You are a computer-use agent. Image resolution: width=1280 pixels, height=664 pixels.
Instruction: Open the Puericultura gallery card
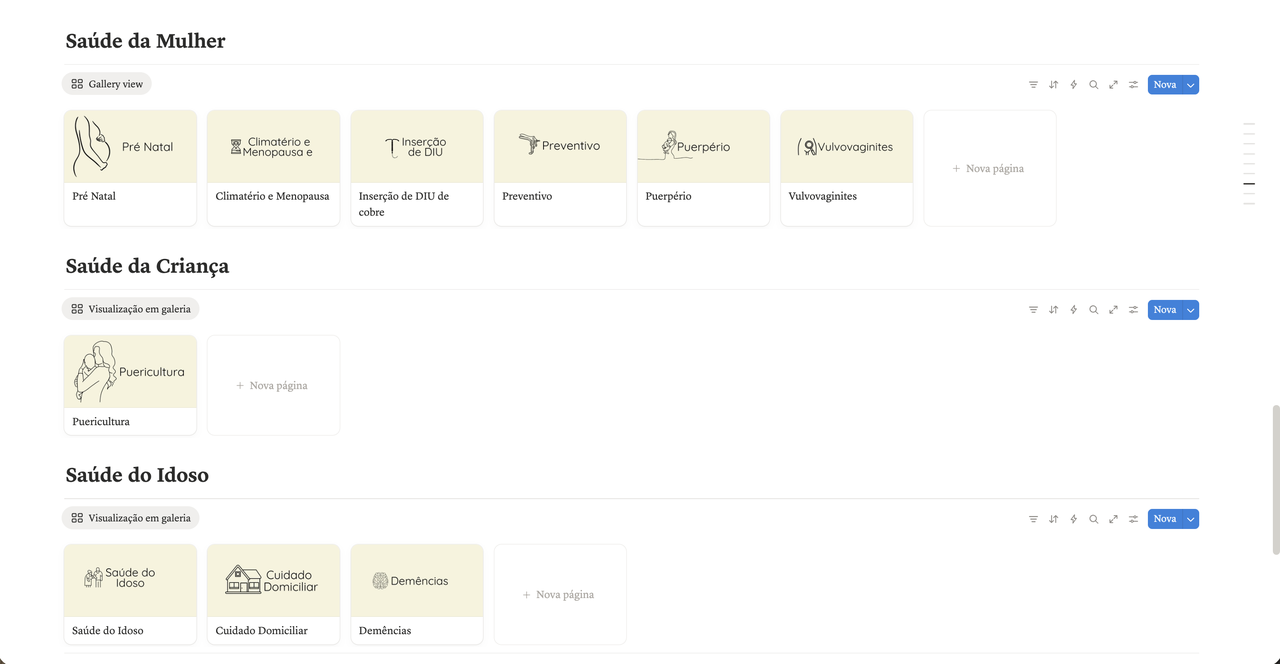(130, 385)
